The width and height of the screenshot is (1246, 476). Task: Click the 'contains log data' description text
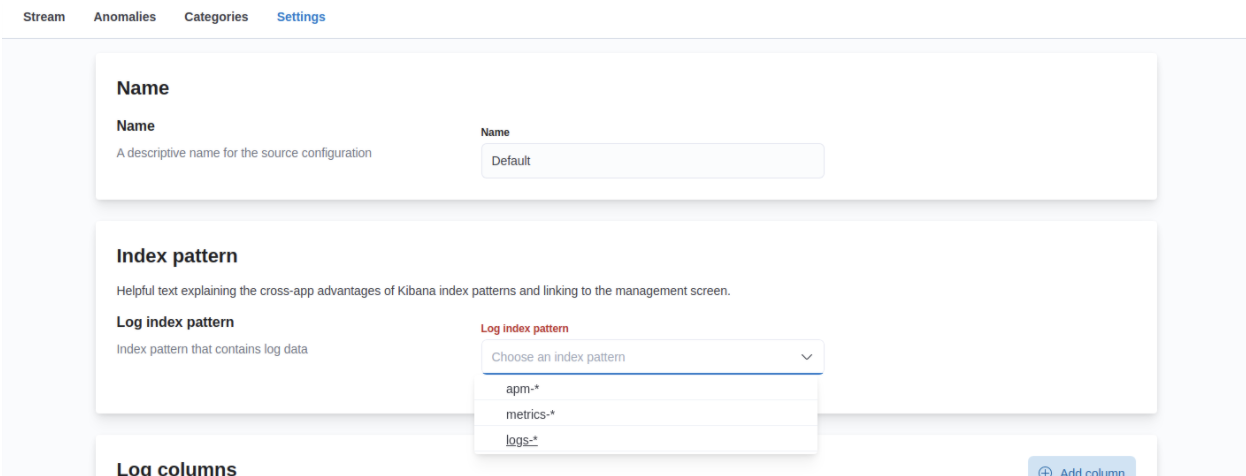click(212, 349)
